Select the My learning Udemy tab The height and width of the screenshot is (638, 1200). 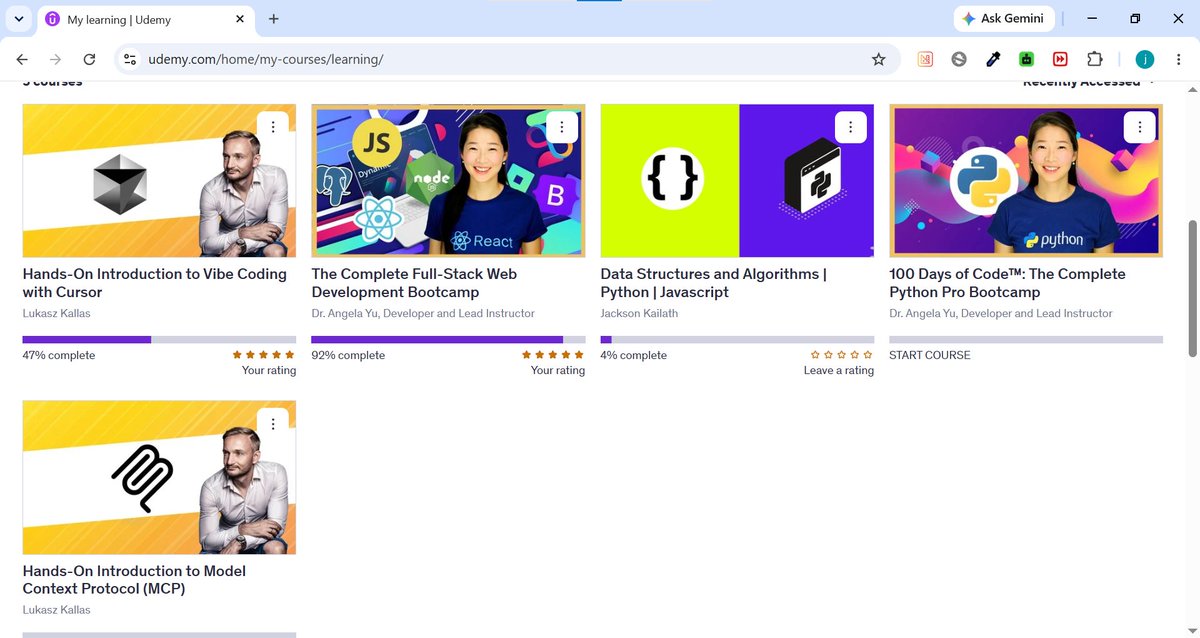(146, 19)
